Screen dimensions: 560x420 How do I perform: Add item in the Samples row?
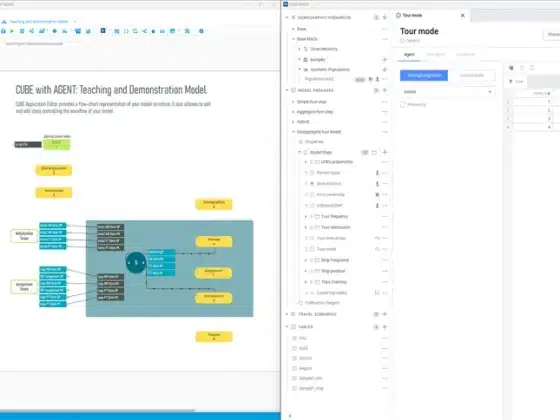click(385, 60)
